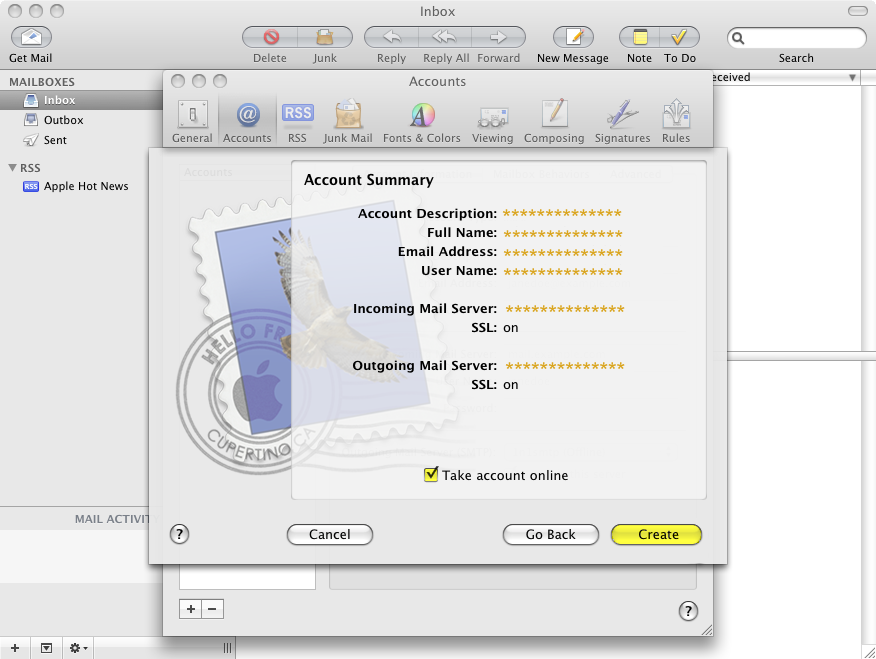The width and height of the screenshot is (876, 659).
Task: Click the search magnifier icon
Action: [x=738, y=38]
